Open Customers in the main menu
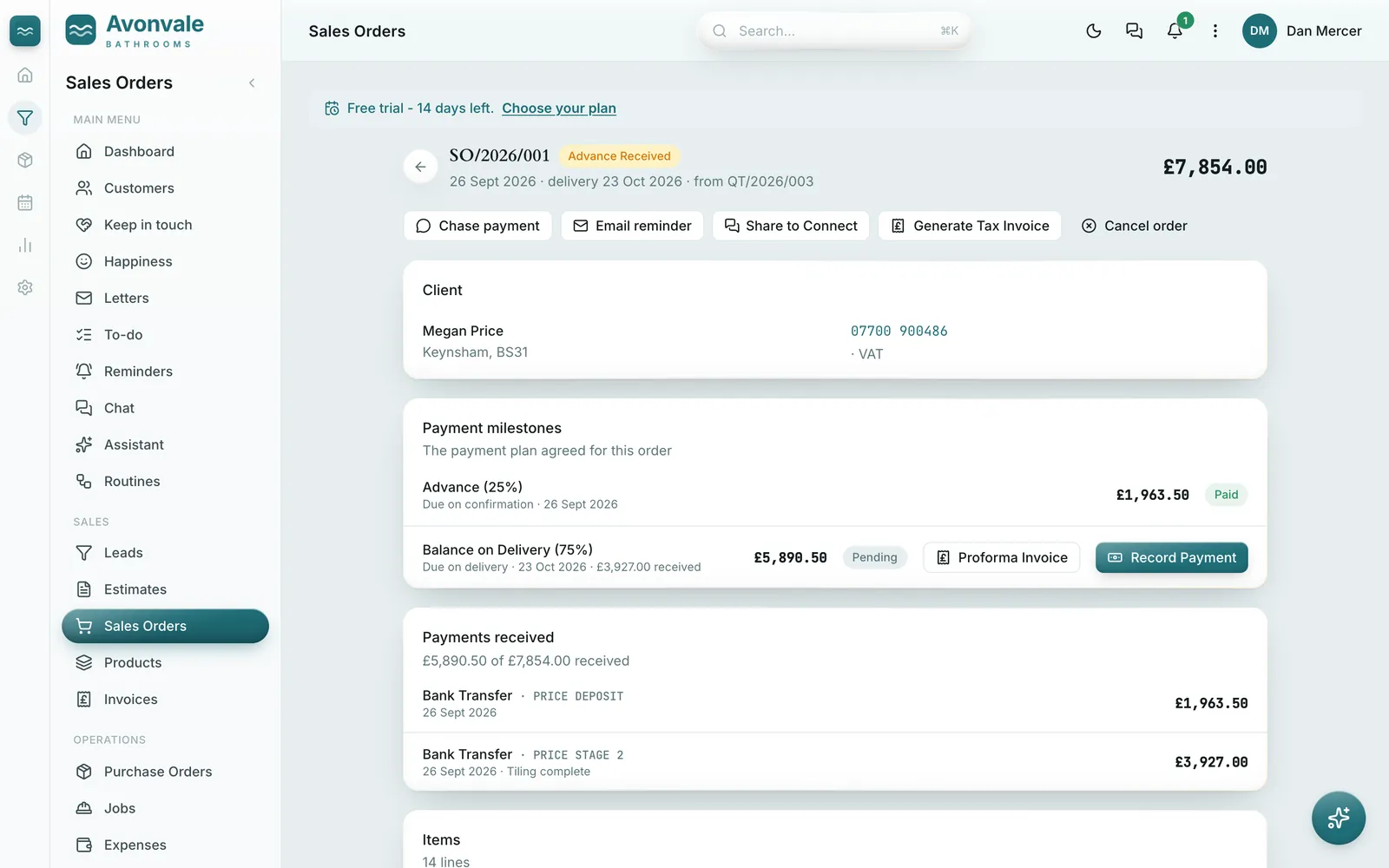This screenshot has width=1389, height=868. 165,188
